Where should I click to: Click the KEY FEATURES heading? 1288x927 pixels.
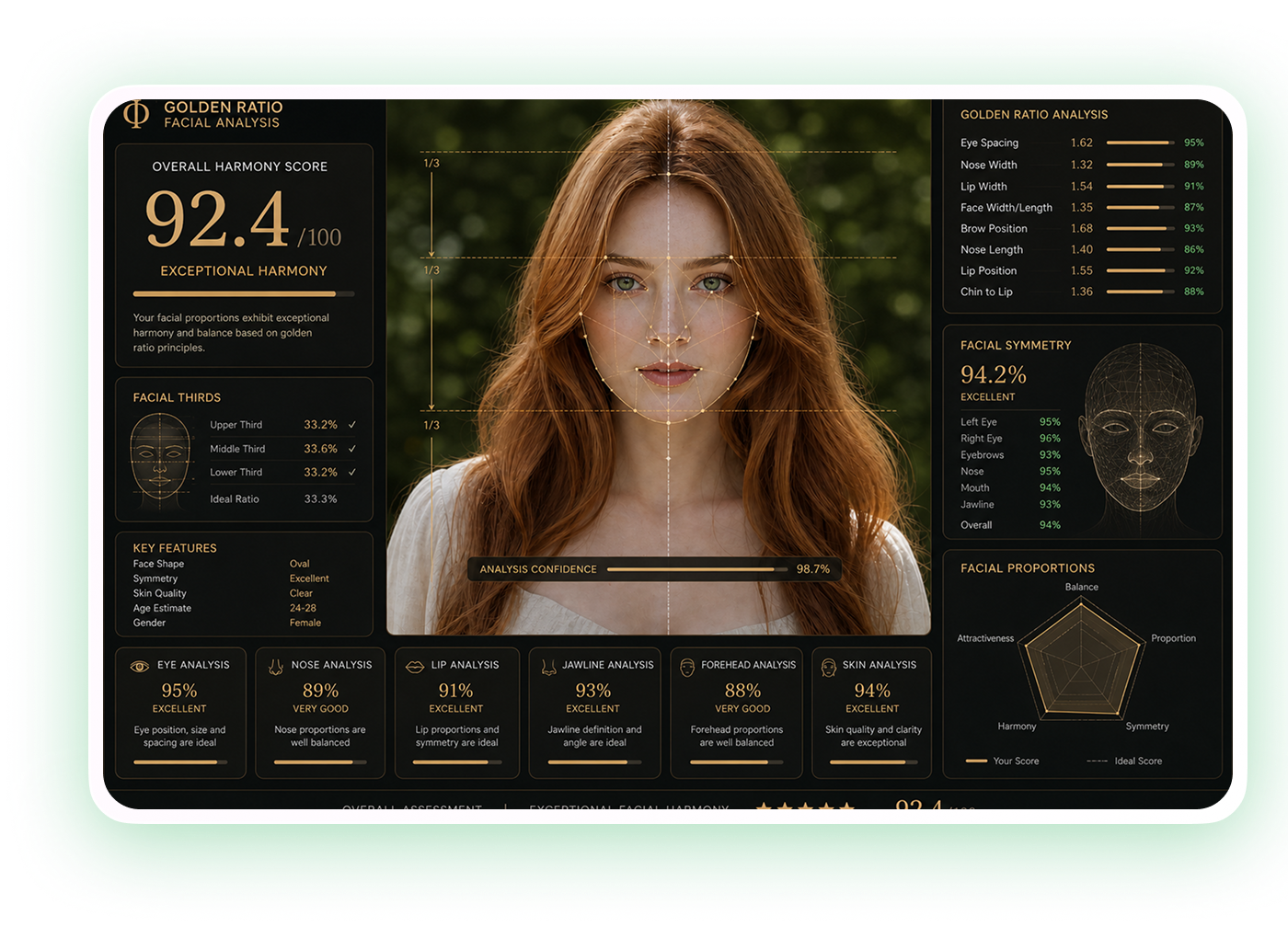tap(175, 548)
